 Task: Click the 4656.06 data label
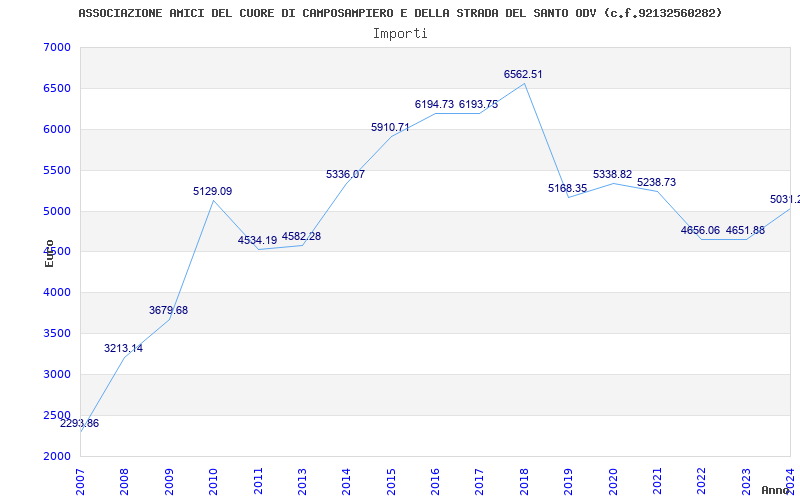click(x=700, y=230)
